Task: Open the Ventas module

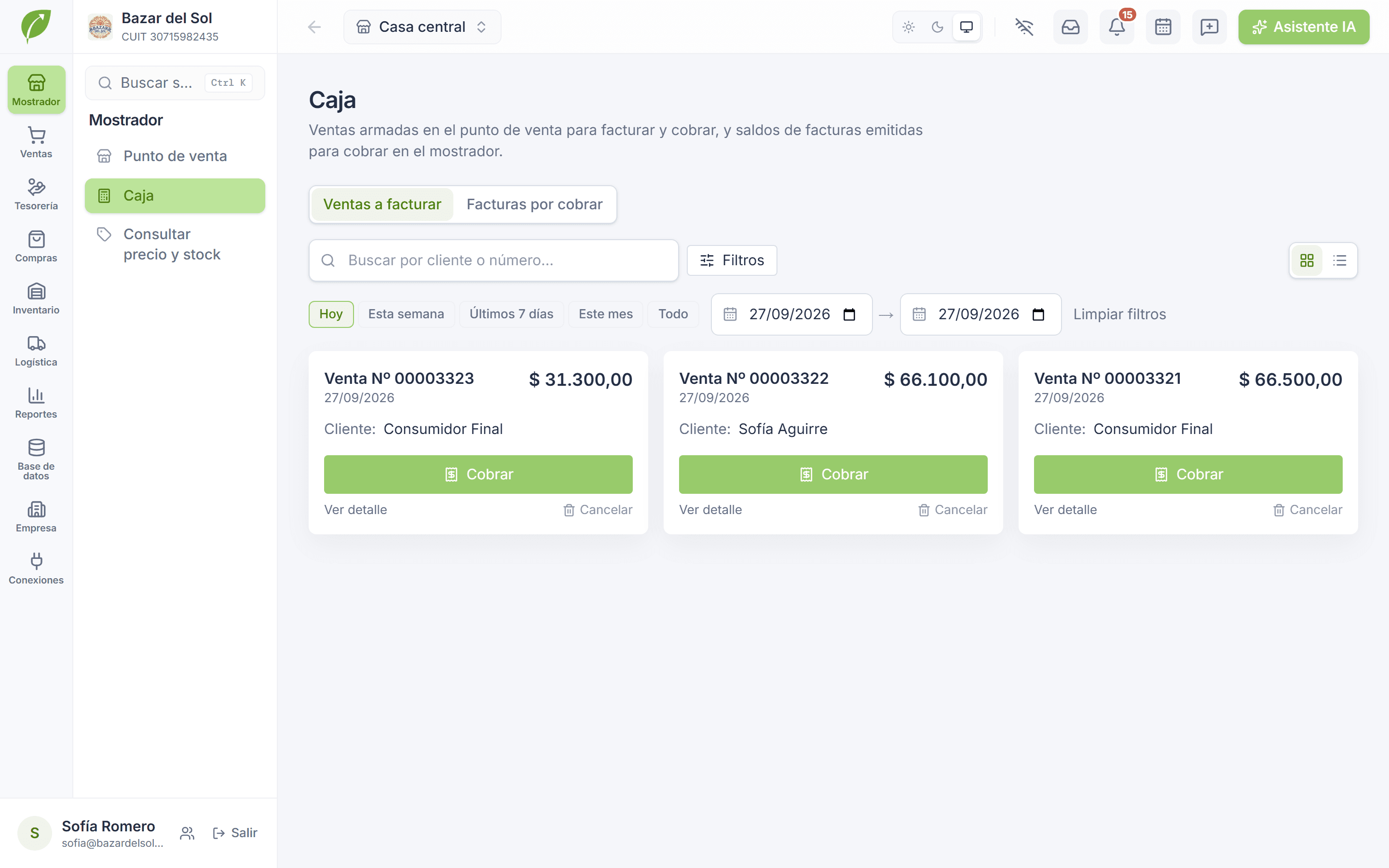Action: pyautogui.click(x=36, y=142)
